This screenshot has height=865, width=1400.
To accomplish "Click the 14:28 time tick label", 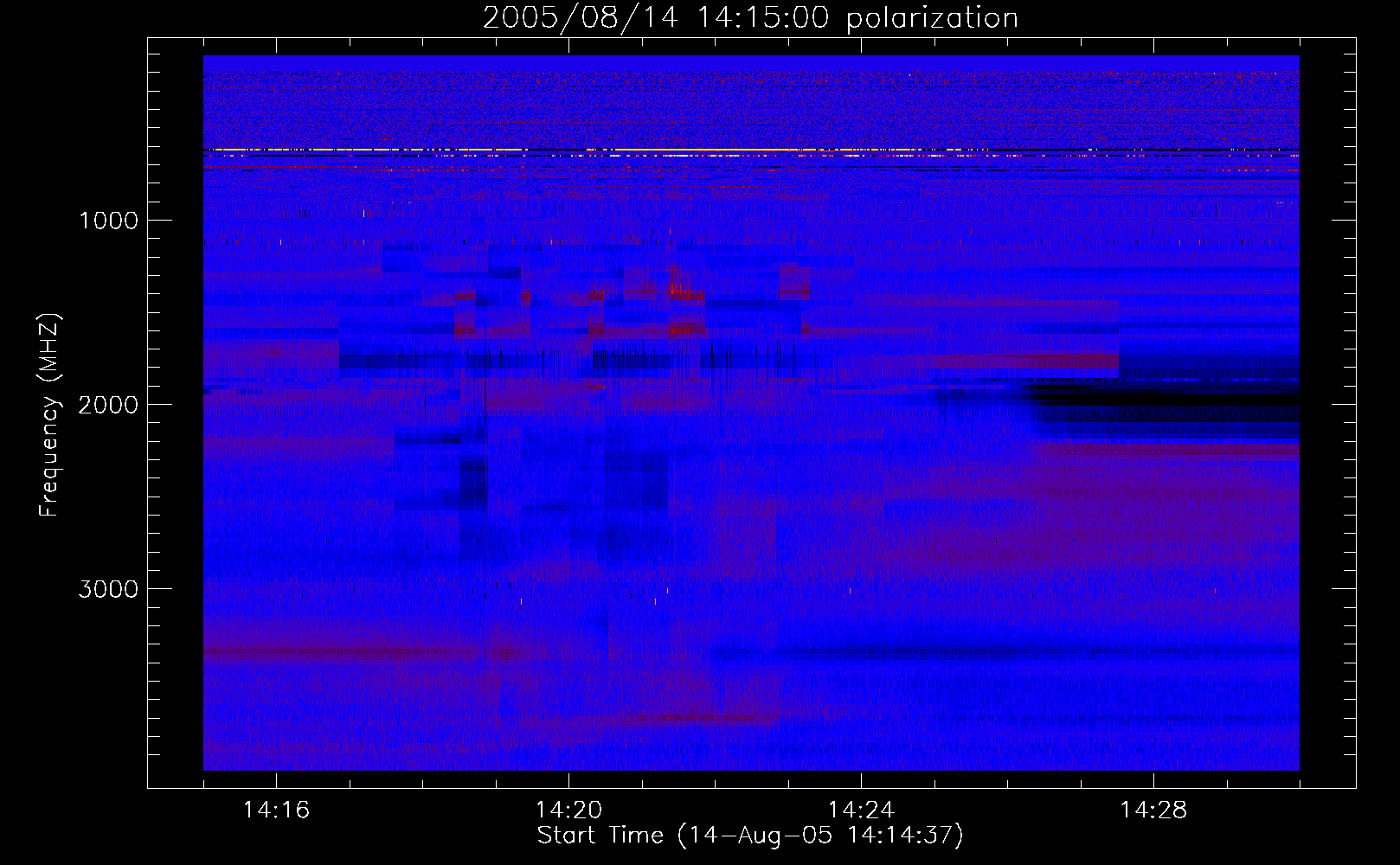I will [x=1153, y=811].
